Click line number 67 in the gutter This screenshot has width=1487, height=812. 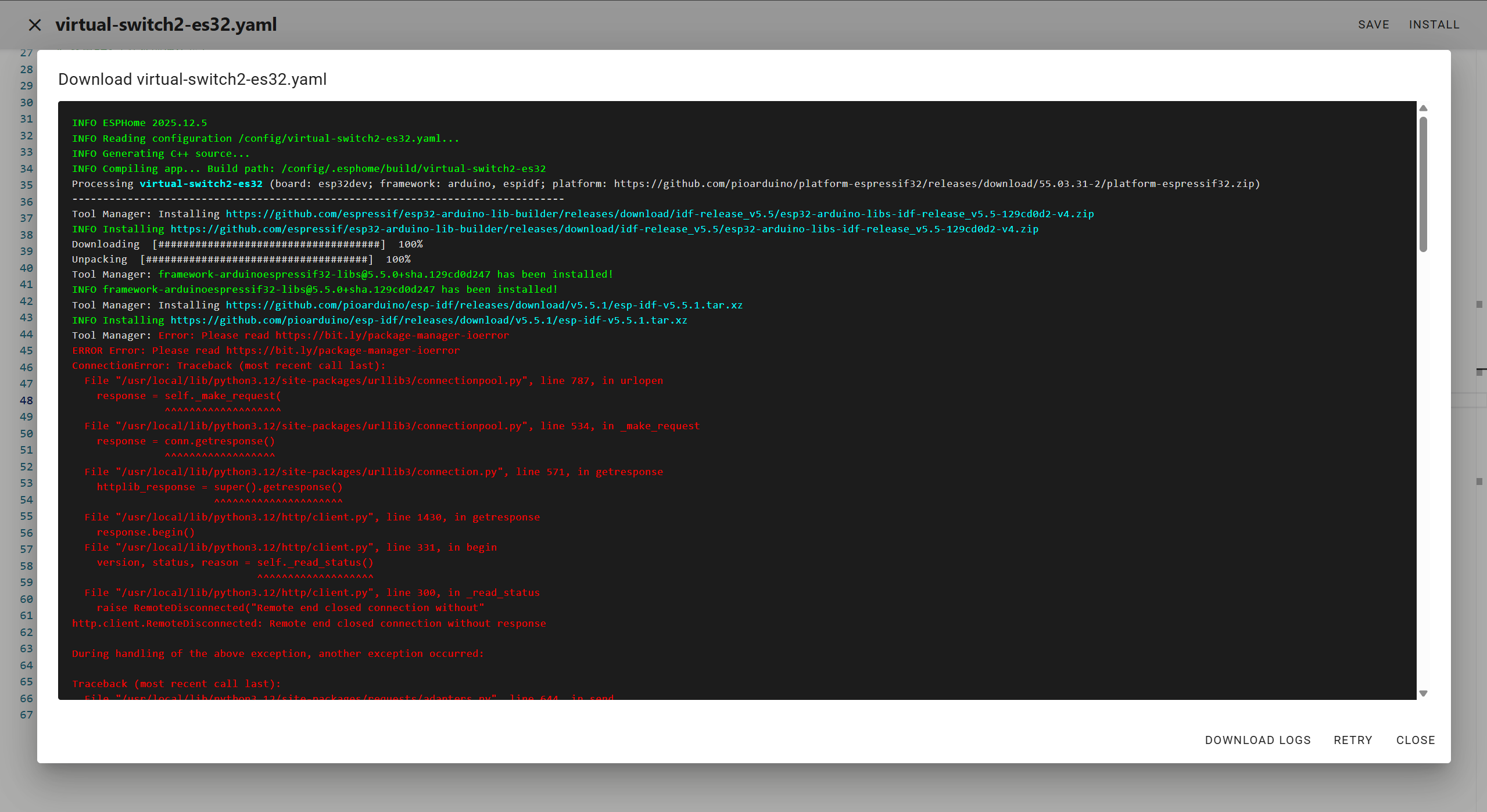coord(26,714)
